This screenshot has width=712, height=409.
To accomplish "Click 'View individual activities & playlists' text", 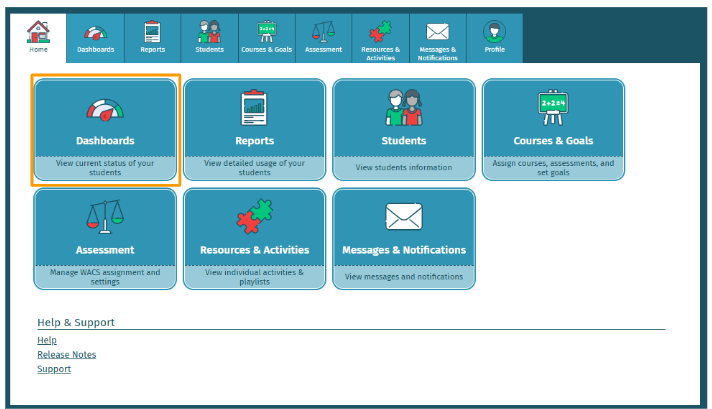I will click(254, 277).
